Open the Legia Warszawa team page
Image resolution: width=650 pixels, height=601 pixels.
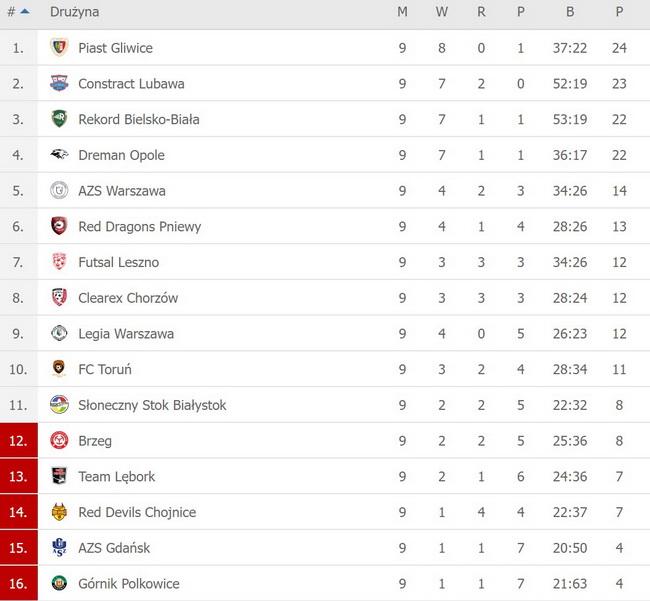[125, 334]
